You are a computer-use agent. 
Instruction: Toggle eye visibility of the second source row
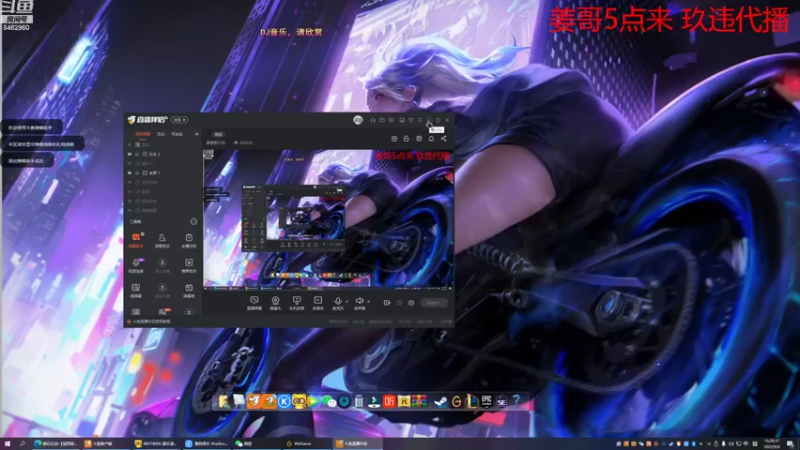(x=130, y=154)
